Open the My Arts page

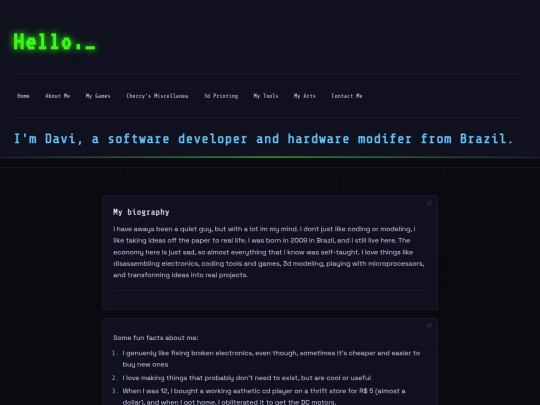pos(304,96)
